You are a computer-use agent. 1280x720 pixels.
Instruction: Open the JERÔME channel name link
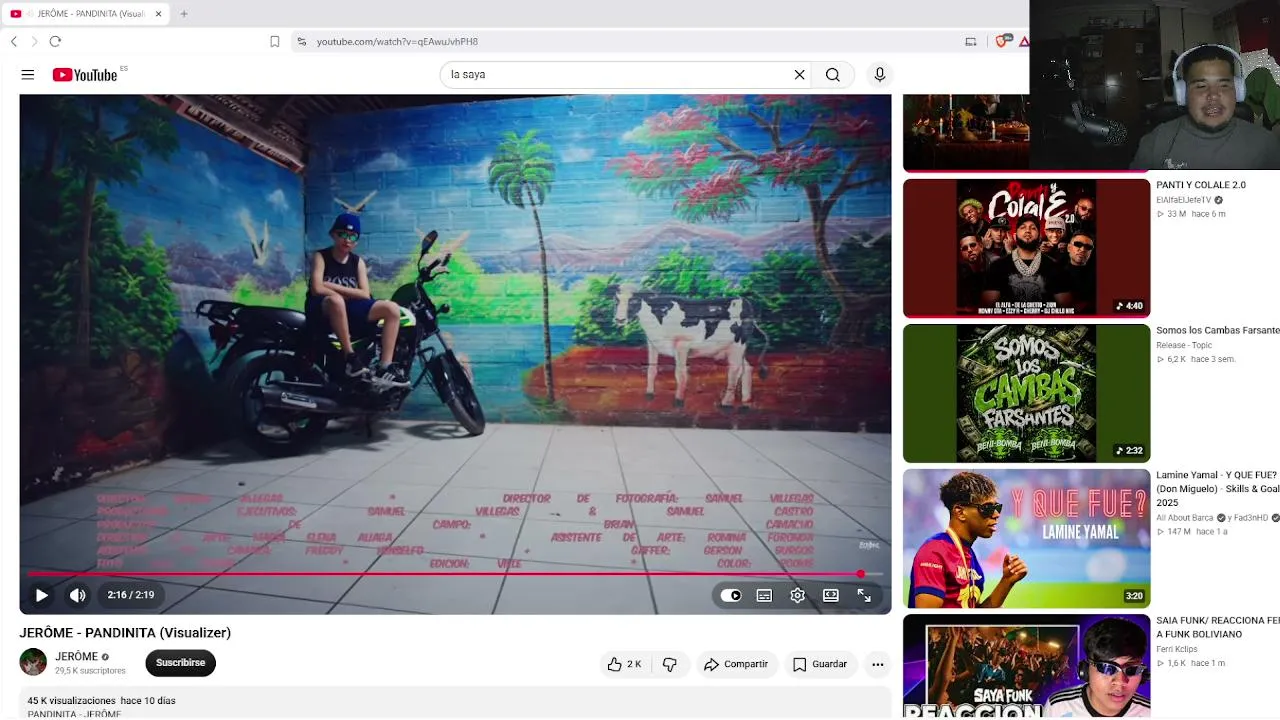pos(76,657)
